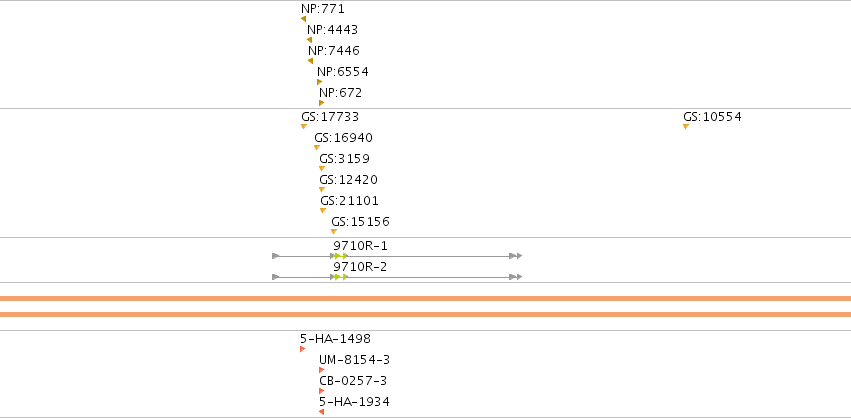Click the green exon arrows of 9710R-2
Screen dimensions: 851x418
point(340,277)
